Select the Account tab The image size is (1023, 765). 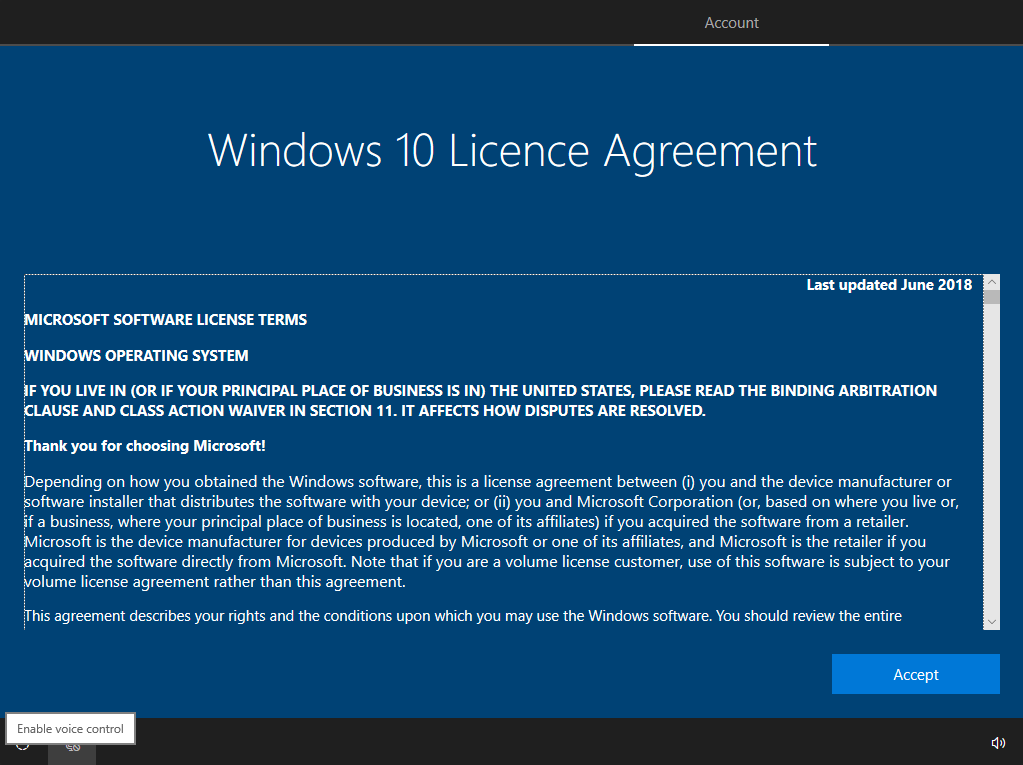click(731, 23)
